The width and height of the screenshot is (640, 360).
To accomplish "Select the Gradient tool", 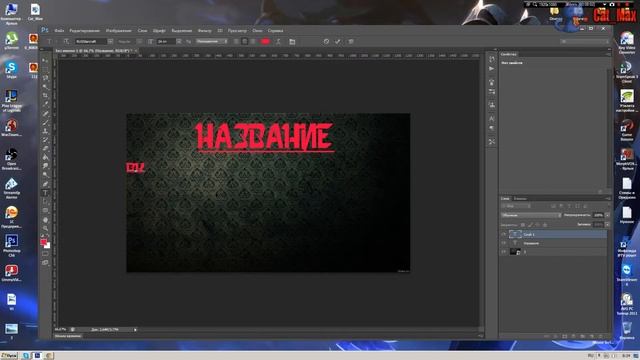I will coord(45,157).
